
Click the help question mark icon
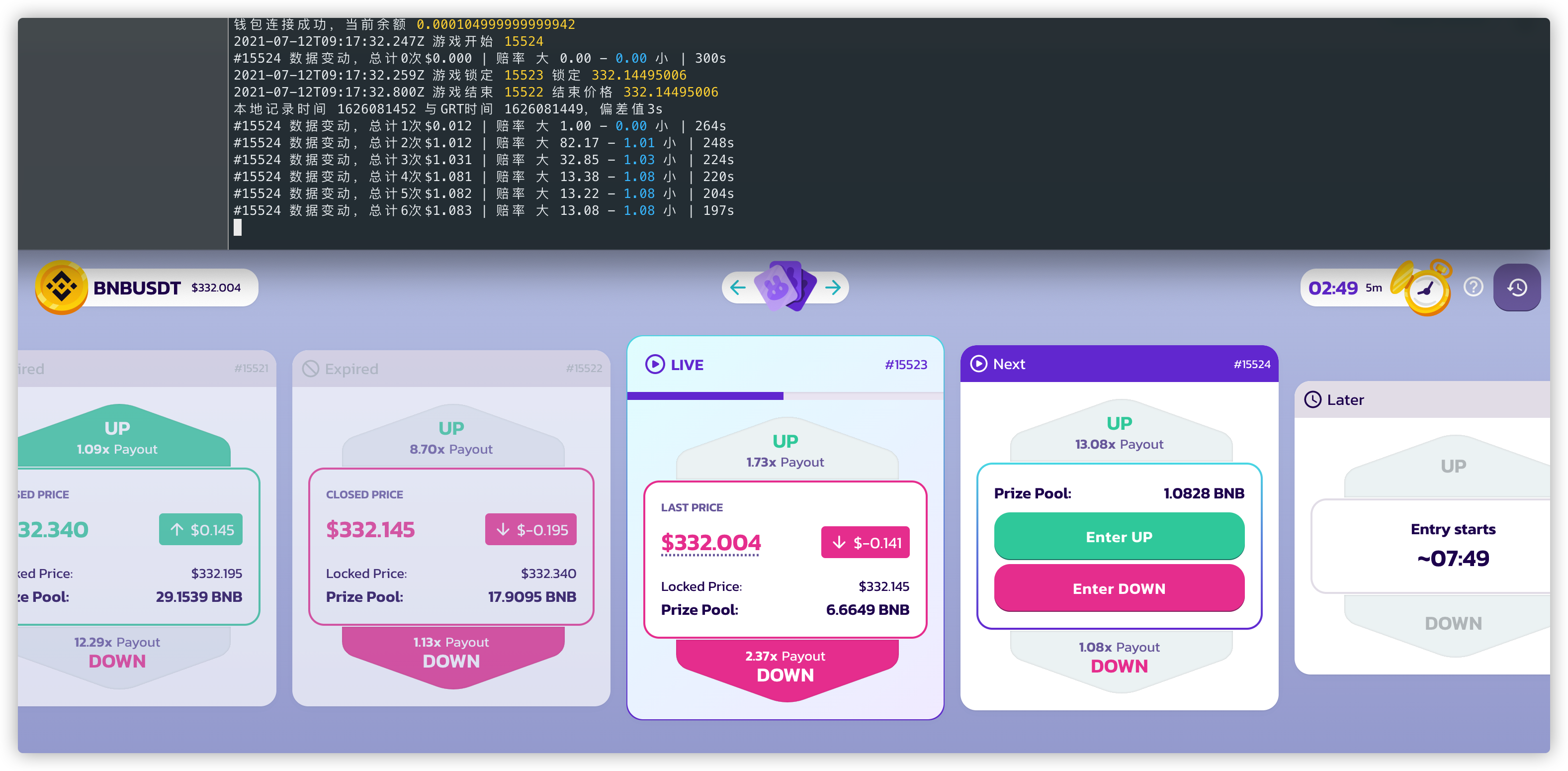click(1473, 287)
